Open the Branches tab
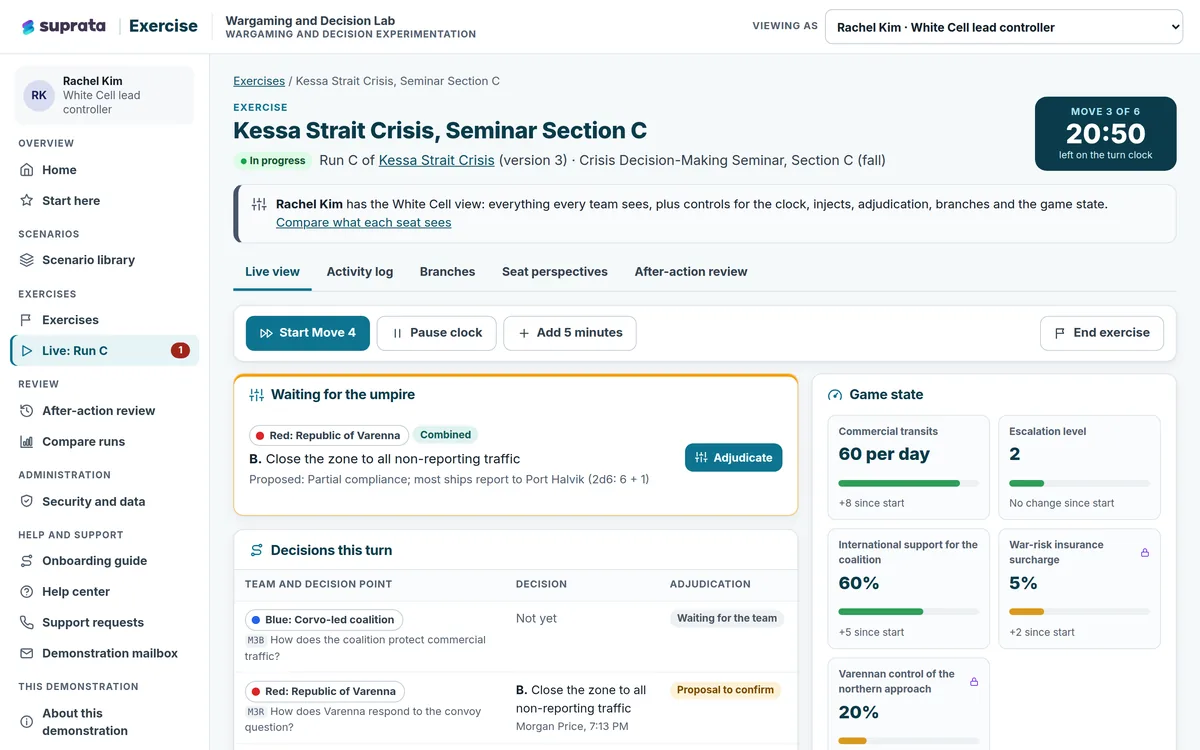 (x=447, y=272)
